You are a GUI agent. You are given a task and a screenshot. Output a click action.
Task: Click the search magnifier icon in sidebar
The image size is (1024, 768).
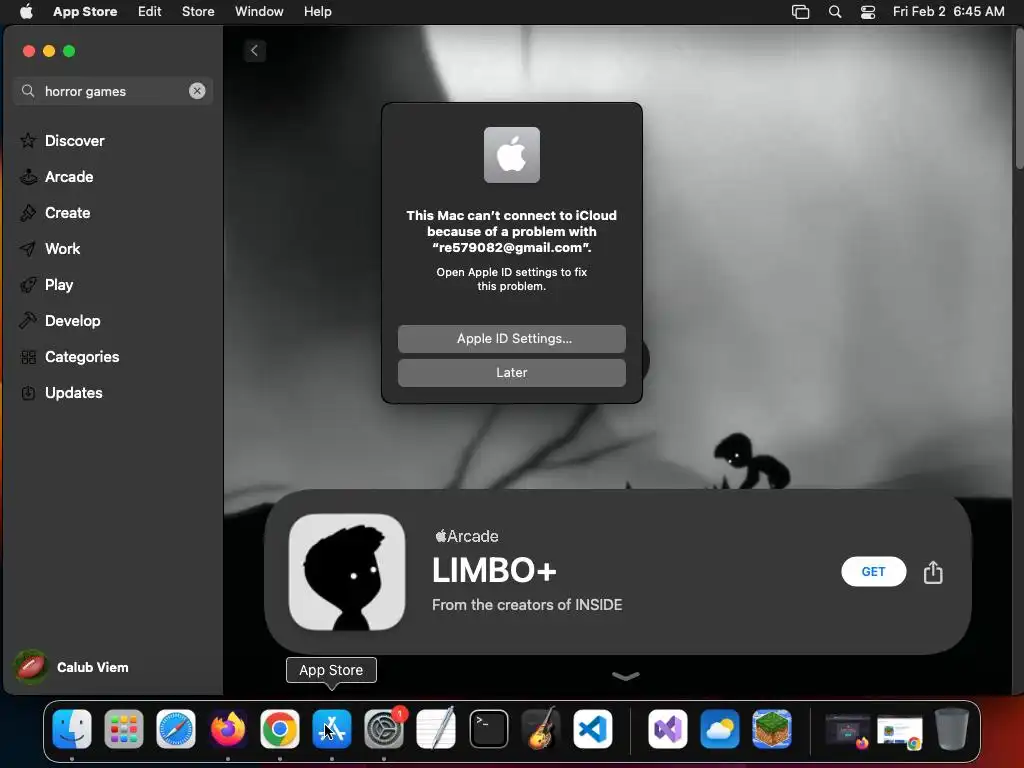(28, 91)
